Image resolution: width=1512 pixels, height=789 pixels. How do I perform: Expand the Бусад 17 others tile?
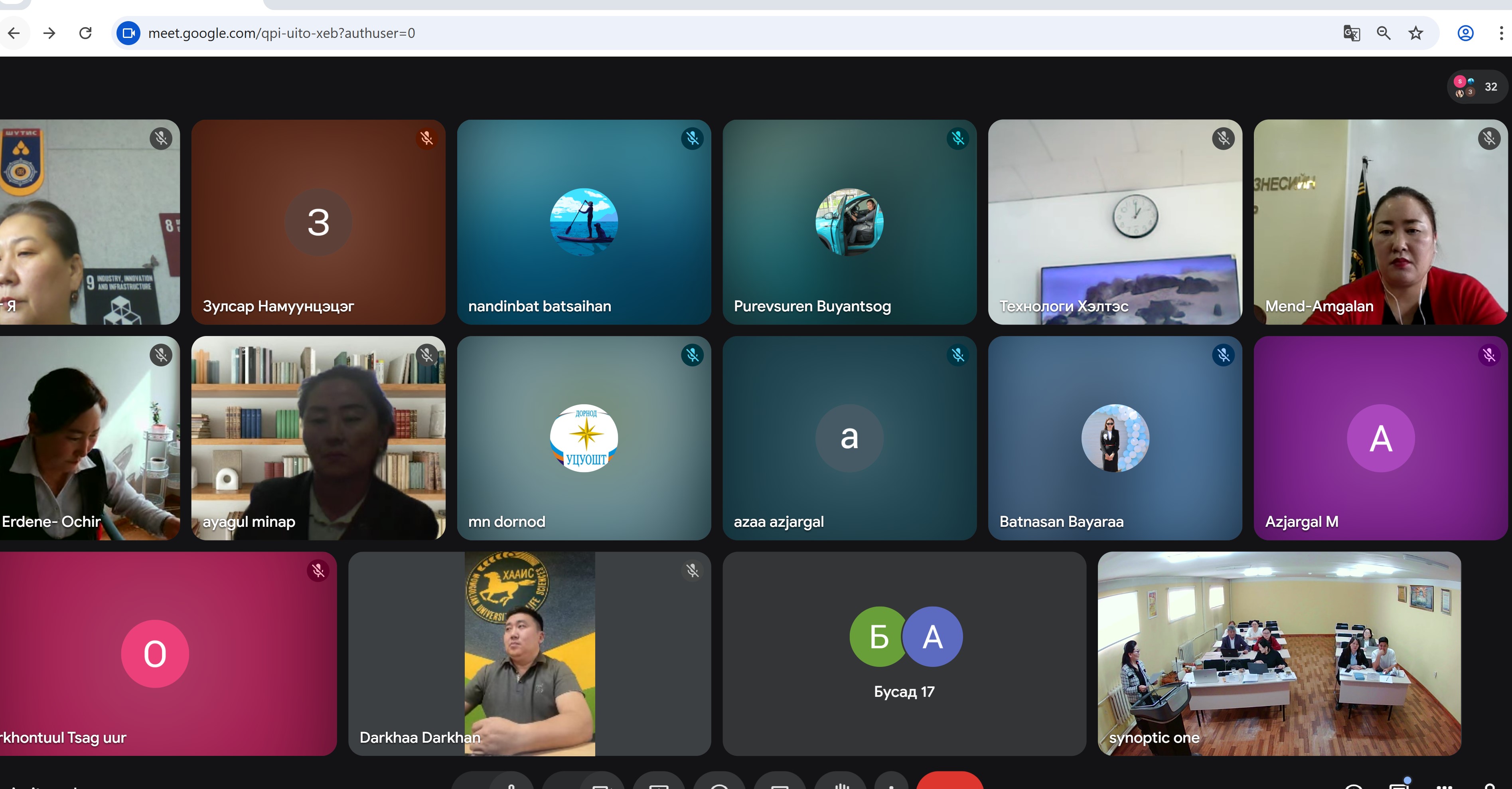point(904,653)
